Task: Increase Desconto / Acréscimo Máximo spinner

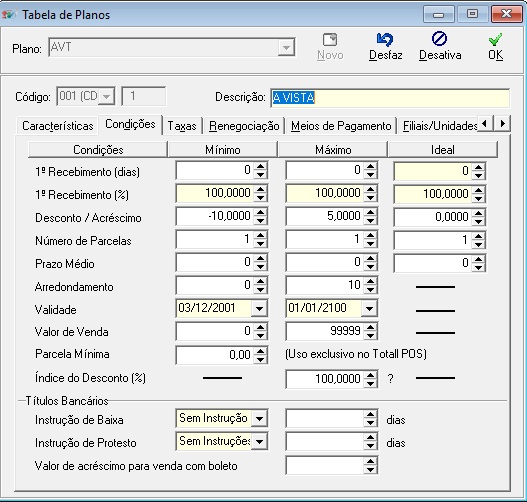Action: click(x=370, y=212)
